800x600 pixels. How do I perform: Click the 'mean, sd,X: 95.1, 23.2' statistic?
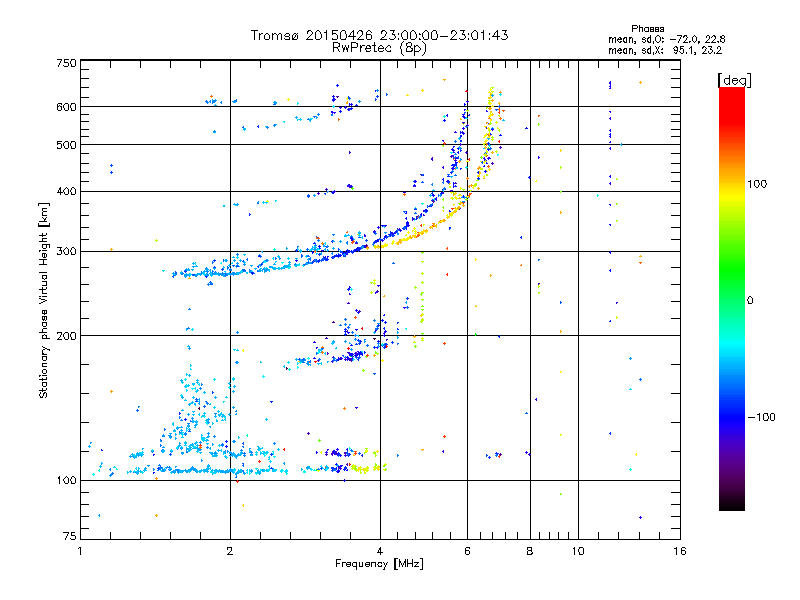coord(665,51)
